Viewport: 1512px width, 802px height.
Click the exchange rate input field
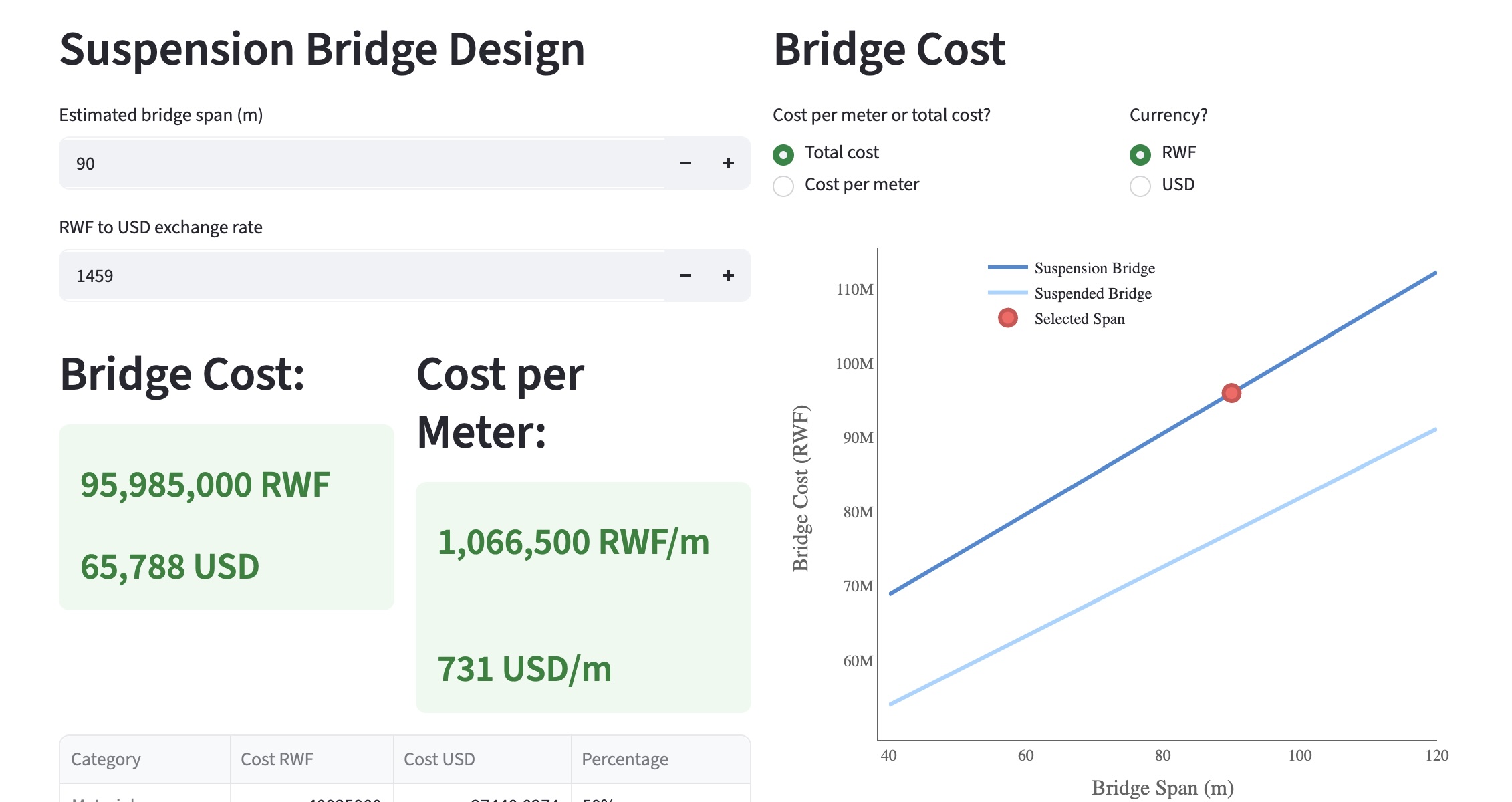(x=362, y=276)
